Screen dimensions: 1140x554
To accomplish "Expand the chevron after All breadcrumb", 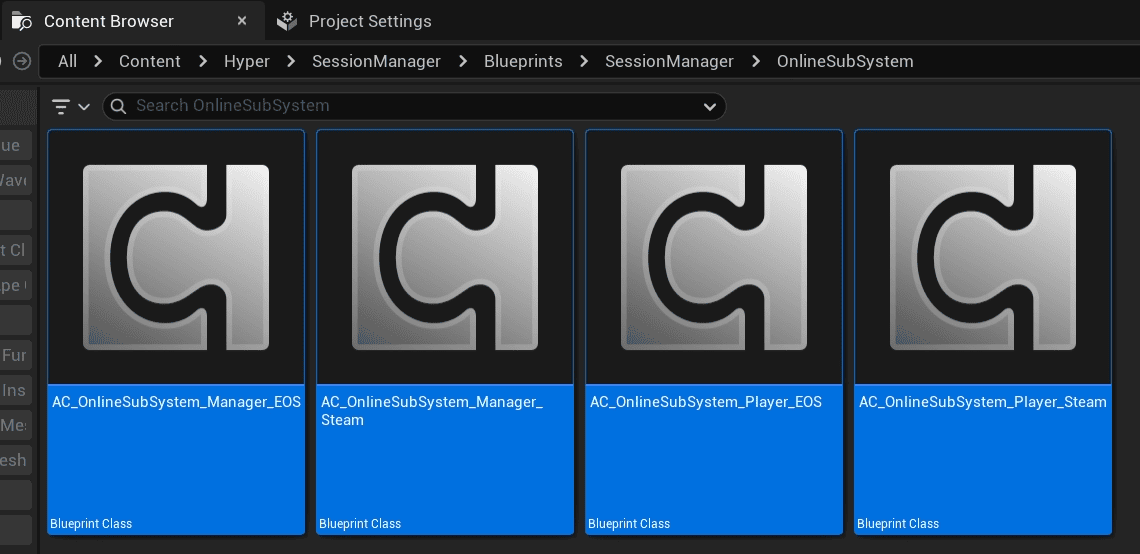I will tap(98, 61).
